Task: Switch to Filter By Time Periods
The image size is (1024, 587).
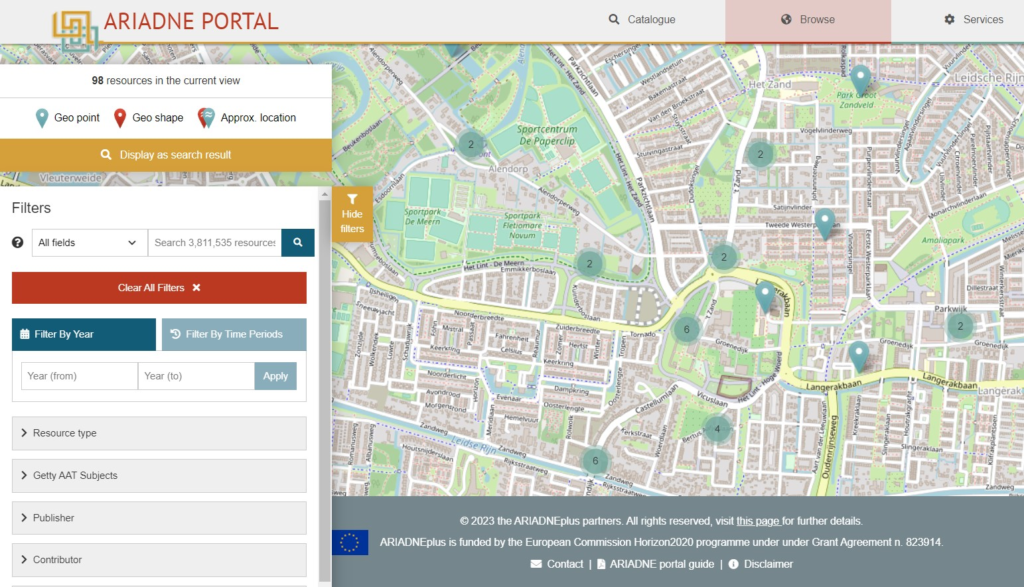Action: (234, 334)
